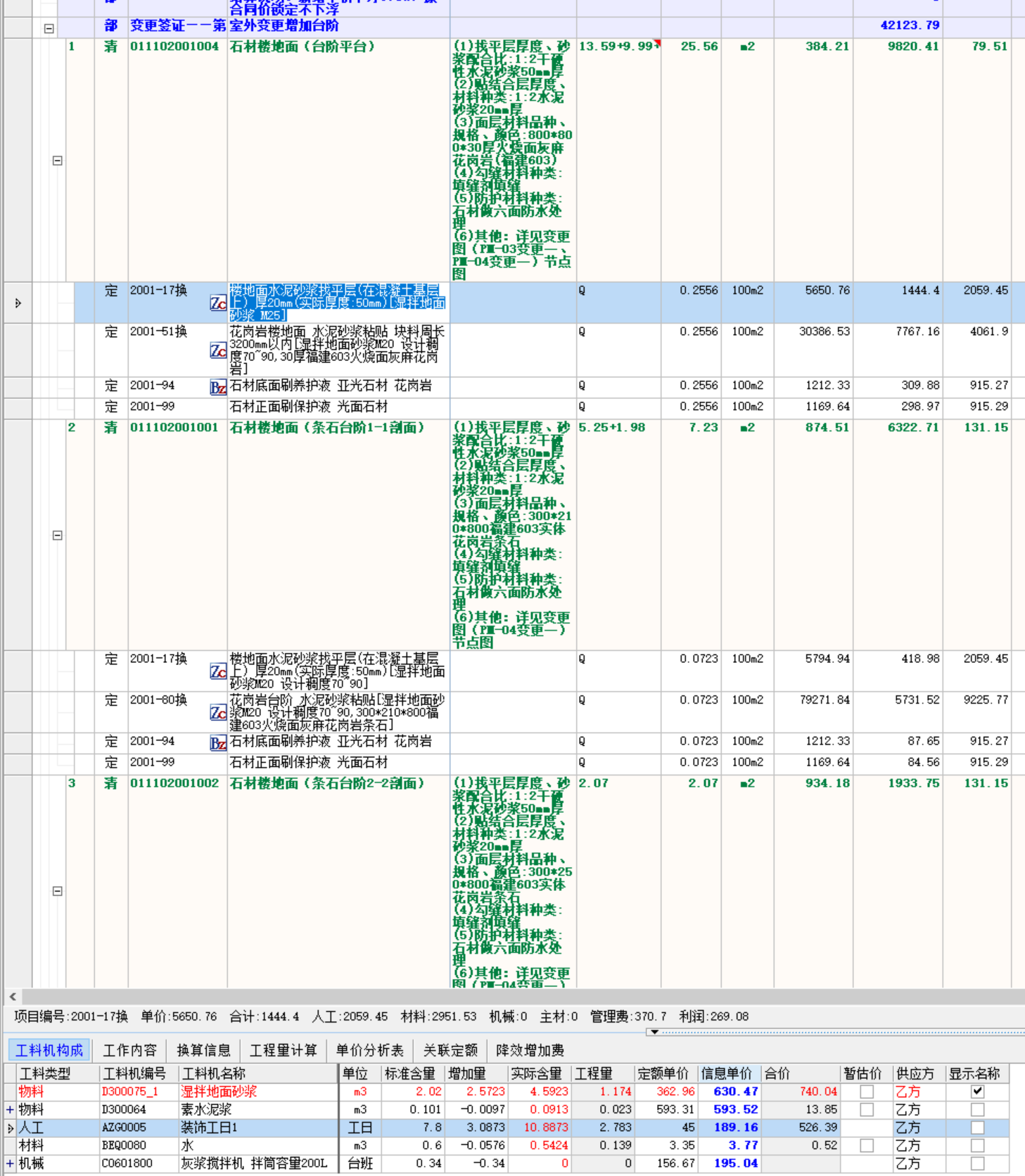Screen dimensions: 1025x1176
Task: Select info price 195.04 for 灰浆搅拌机
Action: tap(729, 1163)
